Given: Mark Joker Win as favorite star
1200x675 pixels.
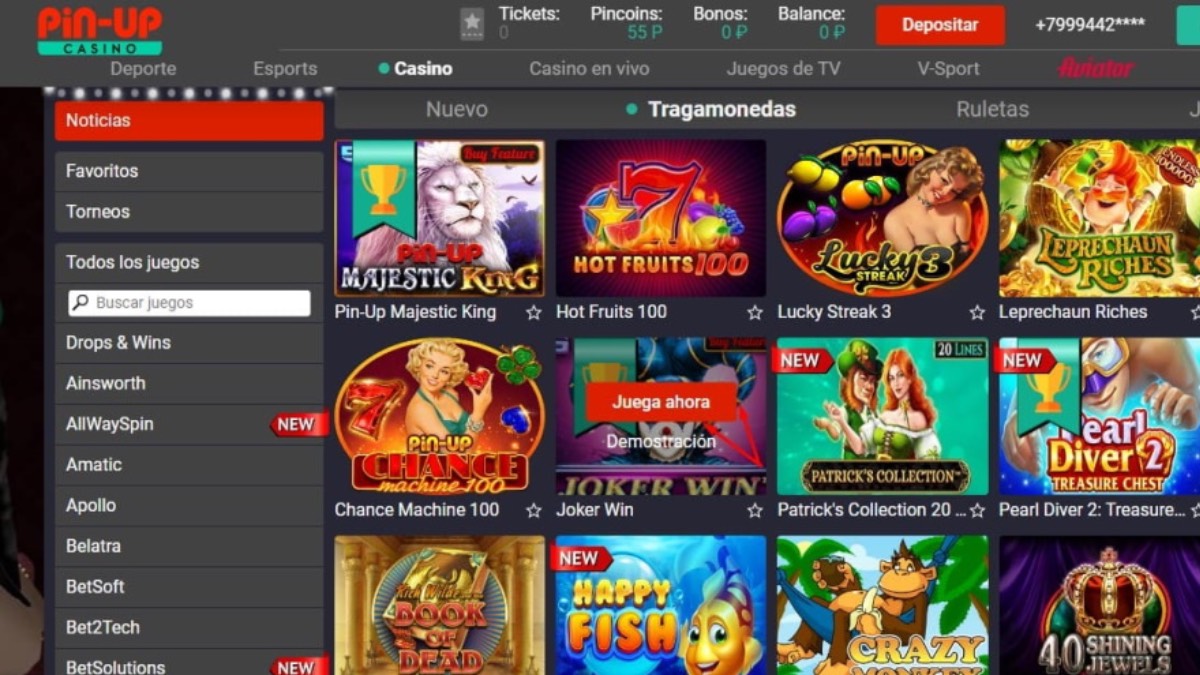Looking at the screenshot, I should click(755, 510).
